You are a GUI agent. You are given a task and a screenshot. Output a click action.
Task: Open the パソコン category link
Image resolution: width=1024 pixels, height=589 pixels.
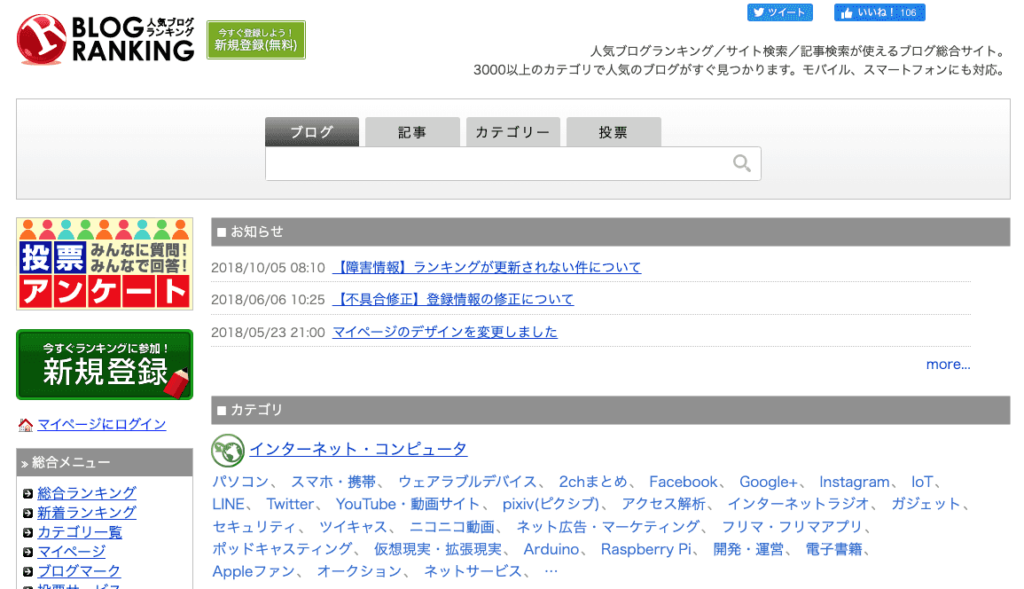tap(240, 482)
